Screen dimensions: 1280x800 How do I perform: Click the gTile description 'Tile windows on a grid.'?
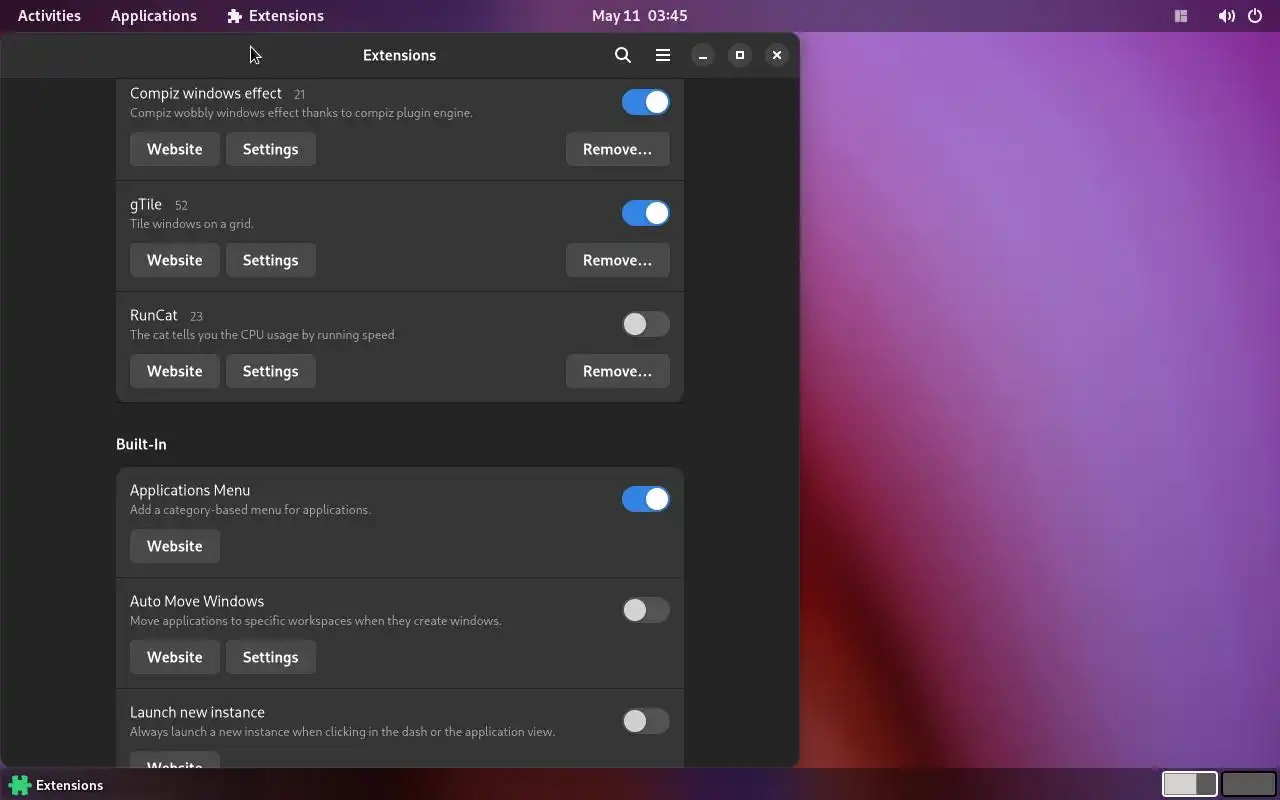(x=192, y=224)
